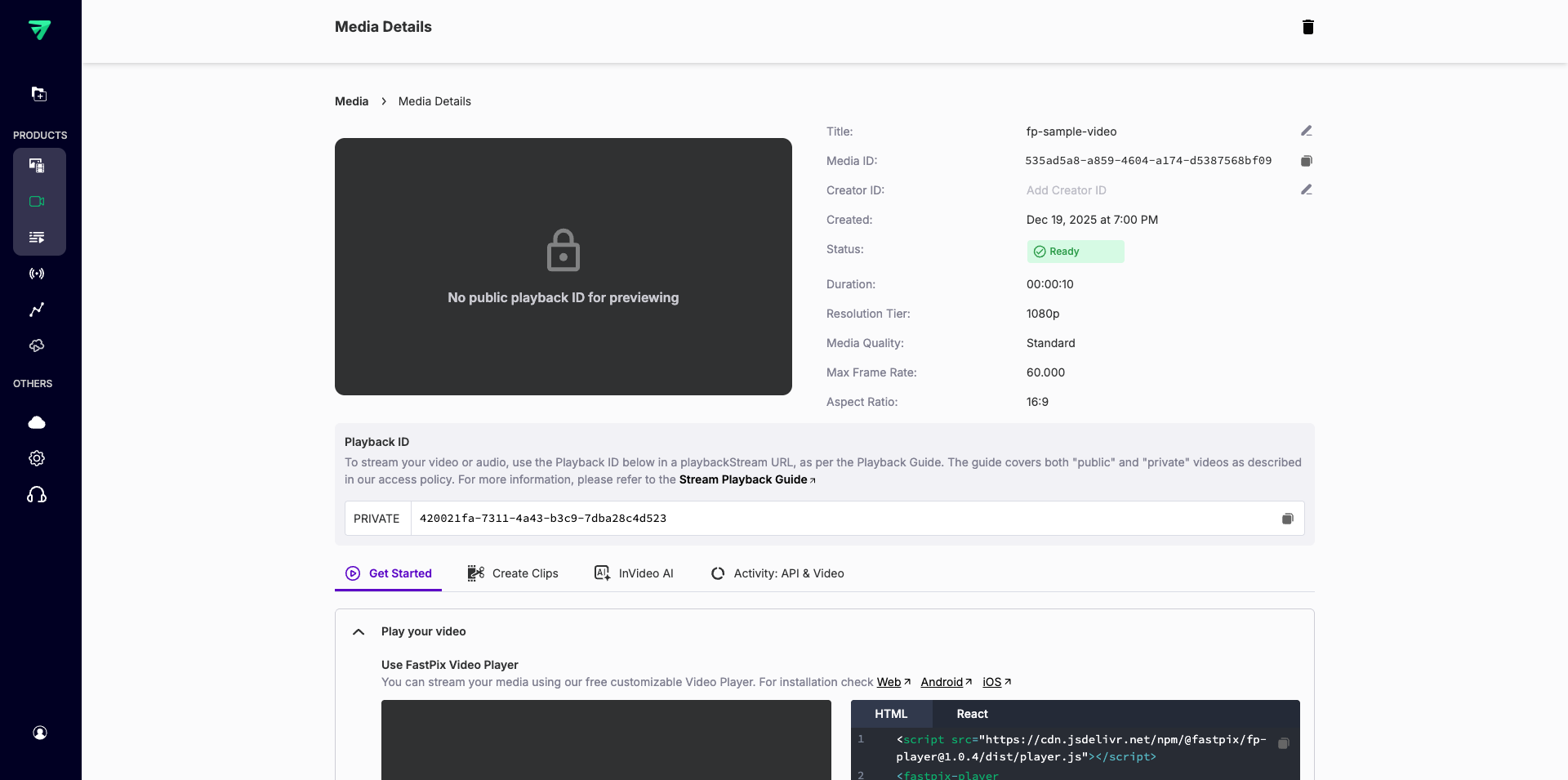Switch to the React code tab
1568x780 pixels.
point(971,713)
